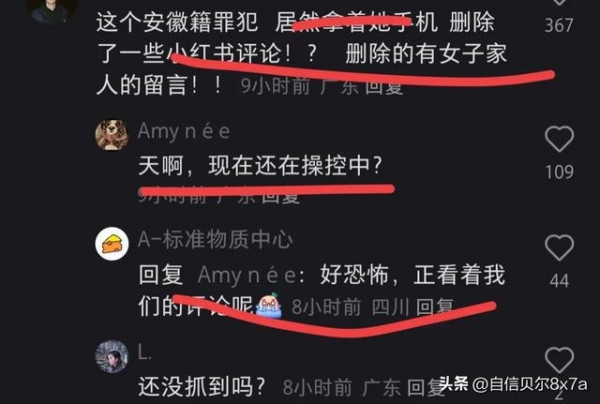Viewport: 600px width, 404px height.
Task: Open the top commenter's avatar
Action: (50, 10)
